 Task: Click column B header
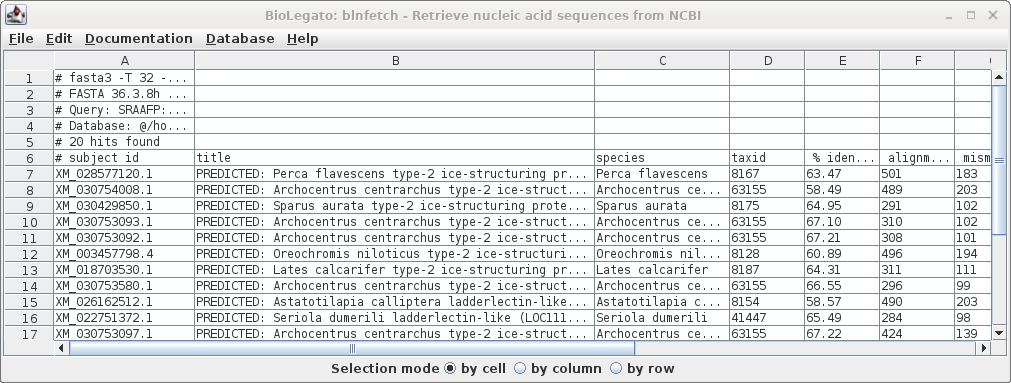click(x=395, y=61)
